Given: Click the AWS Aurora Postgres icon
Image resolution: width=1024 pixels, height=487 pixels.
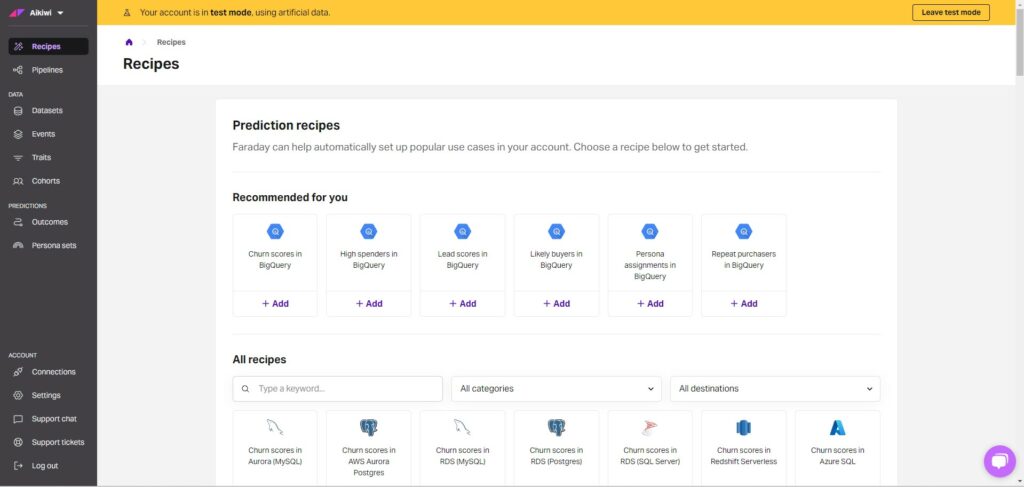Looking at the screenshot, I should coord(368,428).
